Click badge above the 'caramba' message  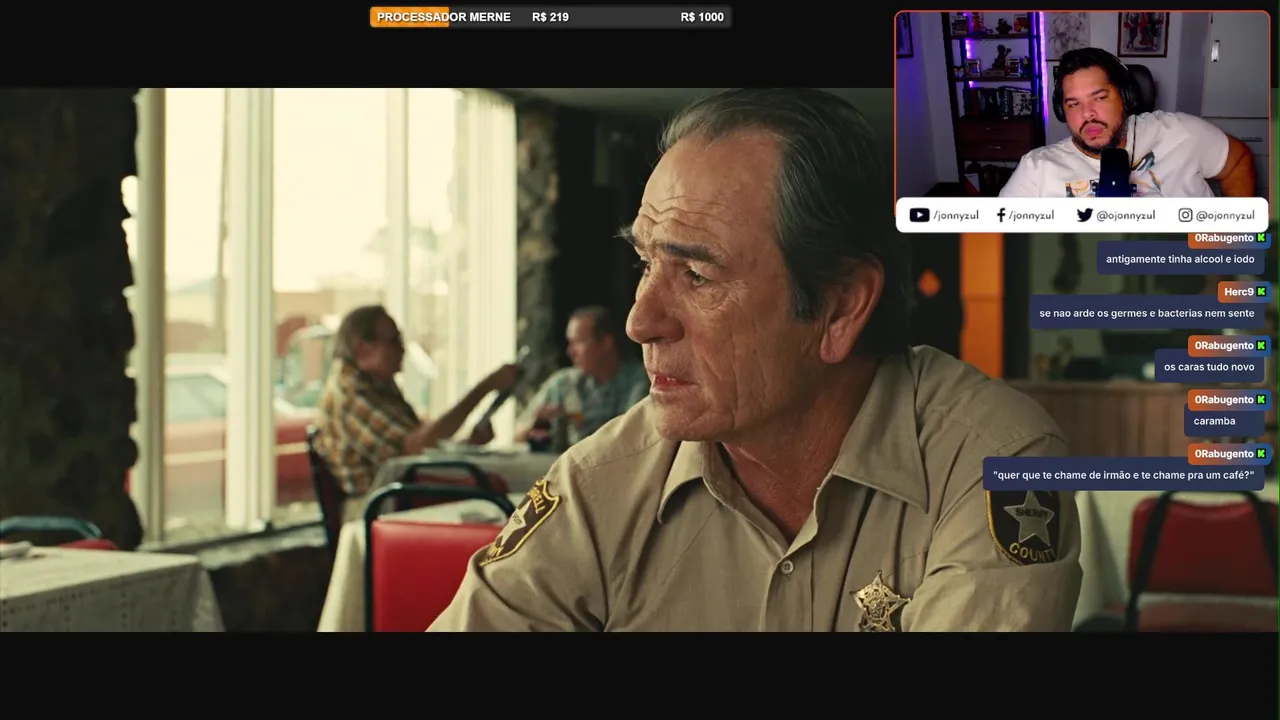coord(1261,400)
